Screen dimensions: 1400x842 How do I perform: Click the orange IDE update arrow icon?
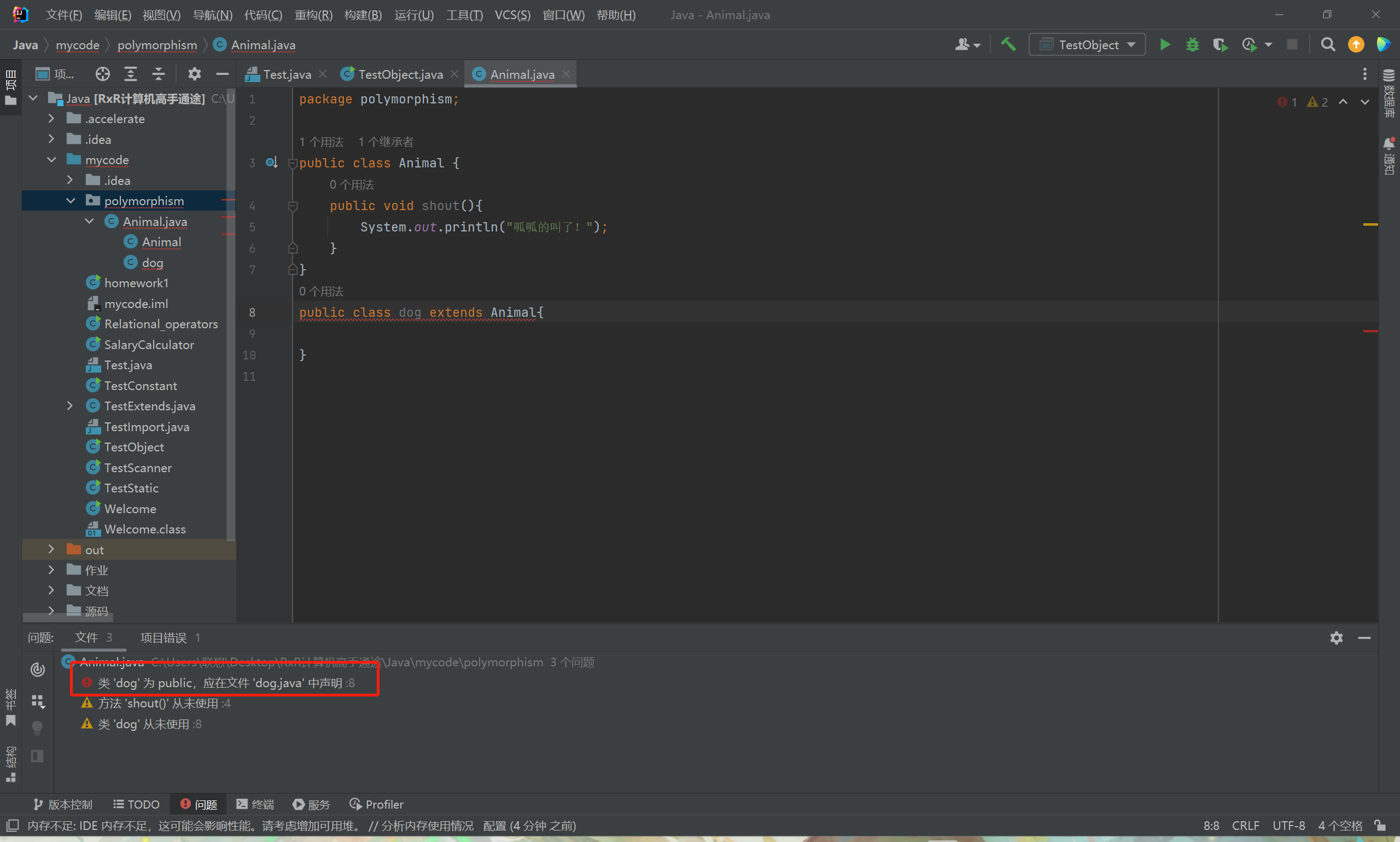click(x=1356, y=45)
